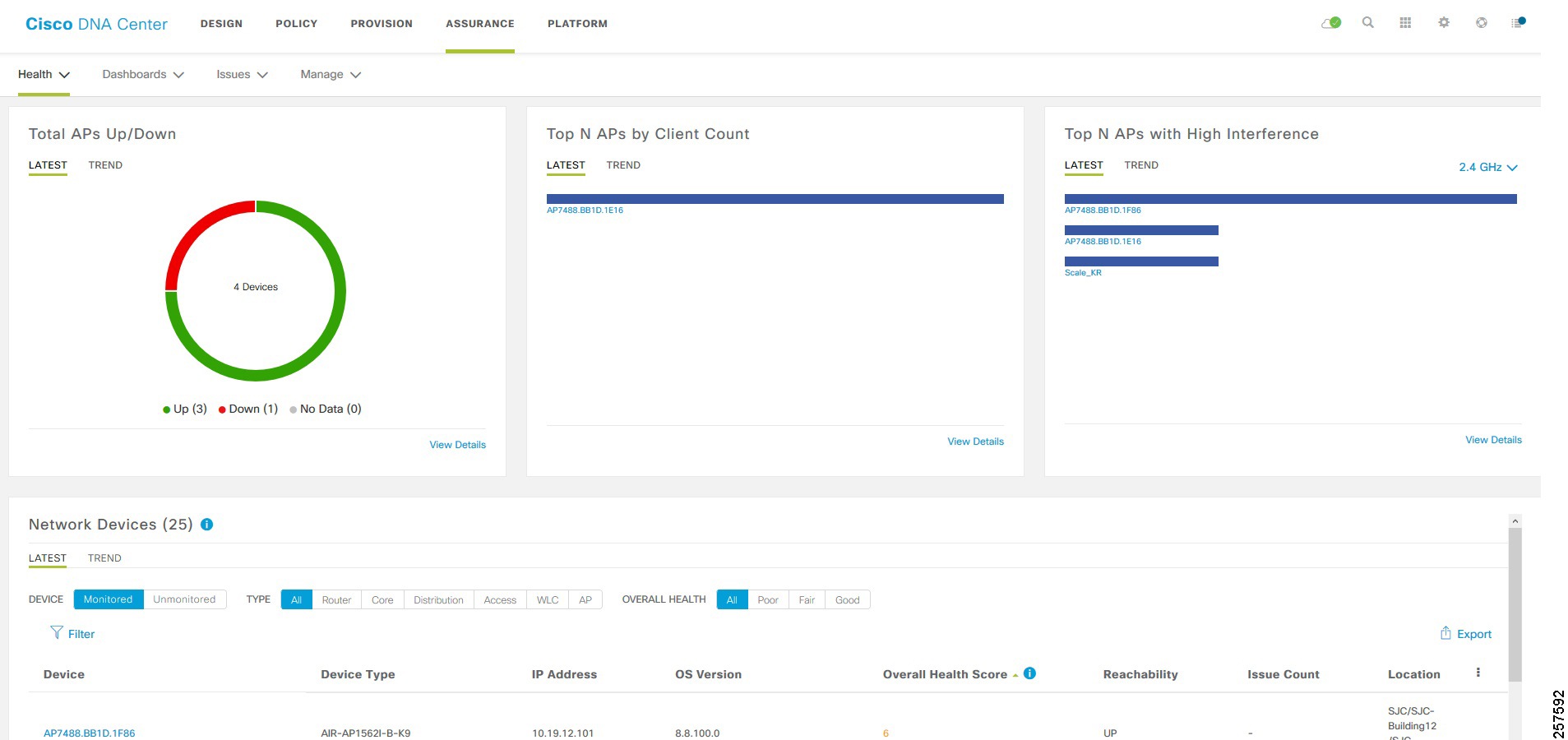This screenshot has height=740, width=1568.
Task: Click the Device Type column header
Action: [358, 674]
